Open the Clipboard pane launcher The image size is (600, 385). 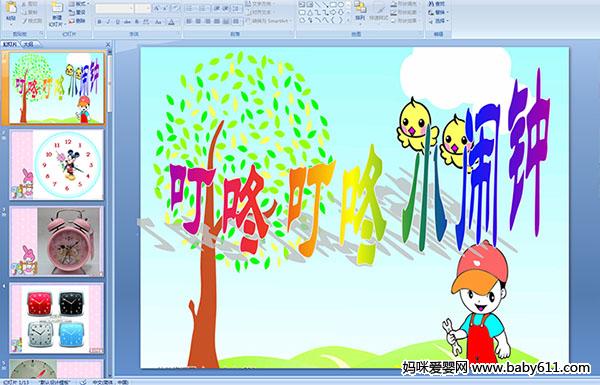click(x=41, y=33)
